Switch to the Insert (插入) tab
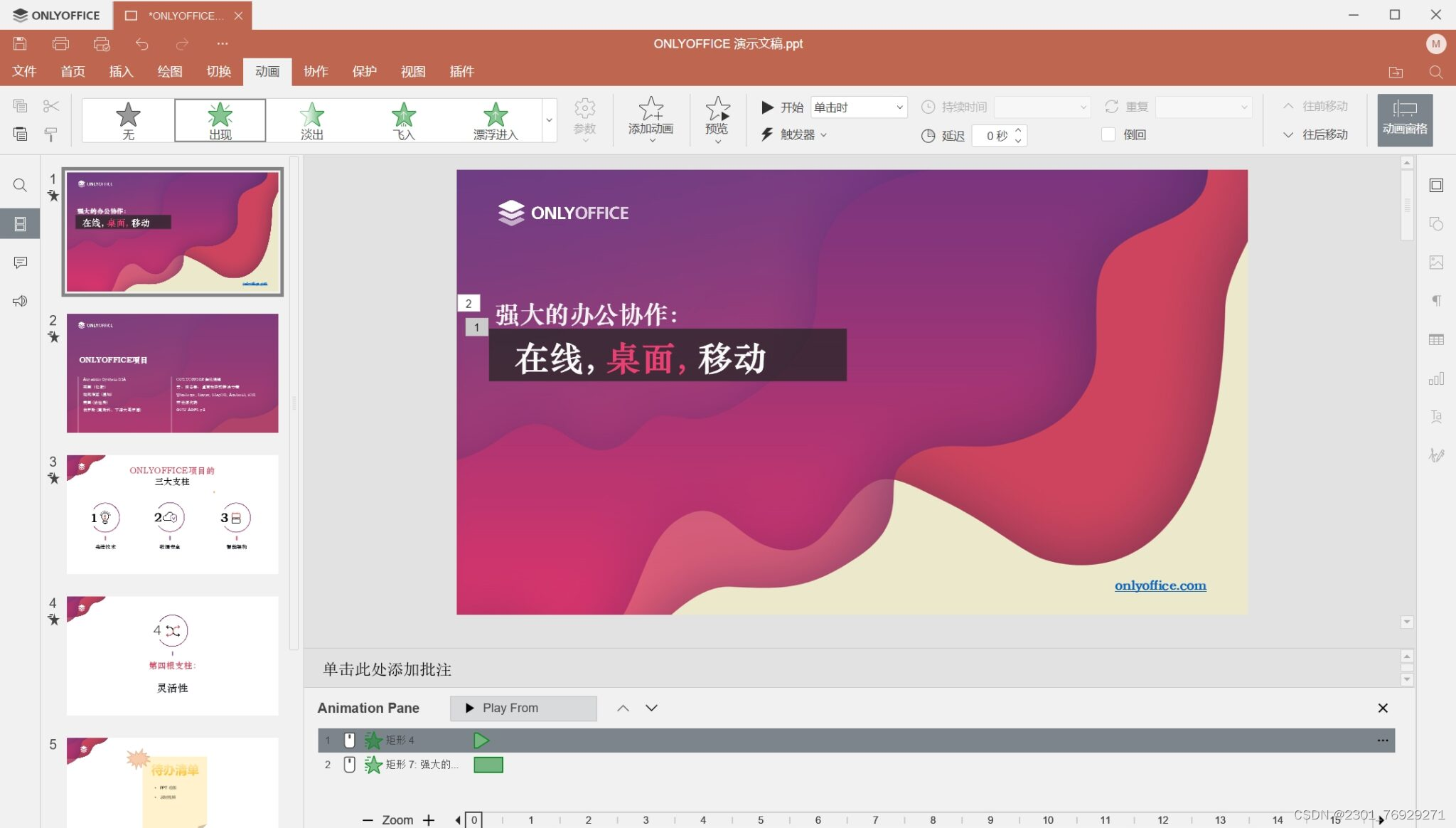The height and width of the screenshot is (828, 1456). [x=121, y=71]
